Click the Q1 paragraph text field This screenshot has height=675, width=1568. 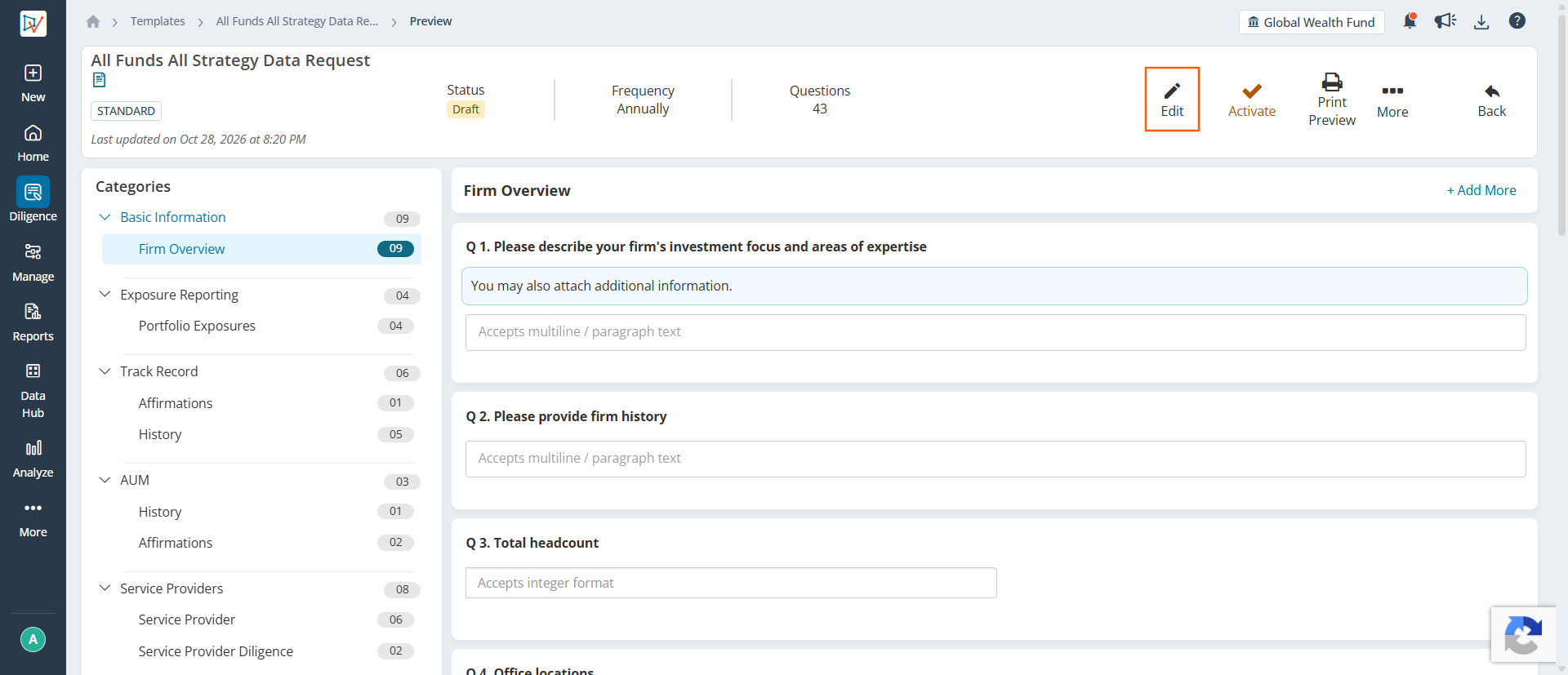tap(996, 332)
